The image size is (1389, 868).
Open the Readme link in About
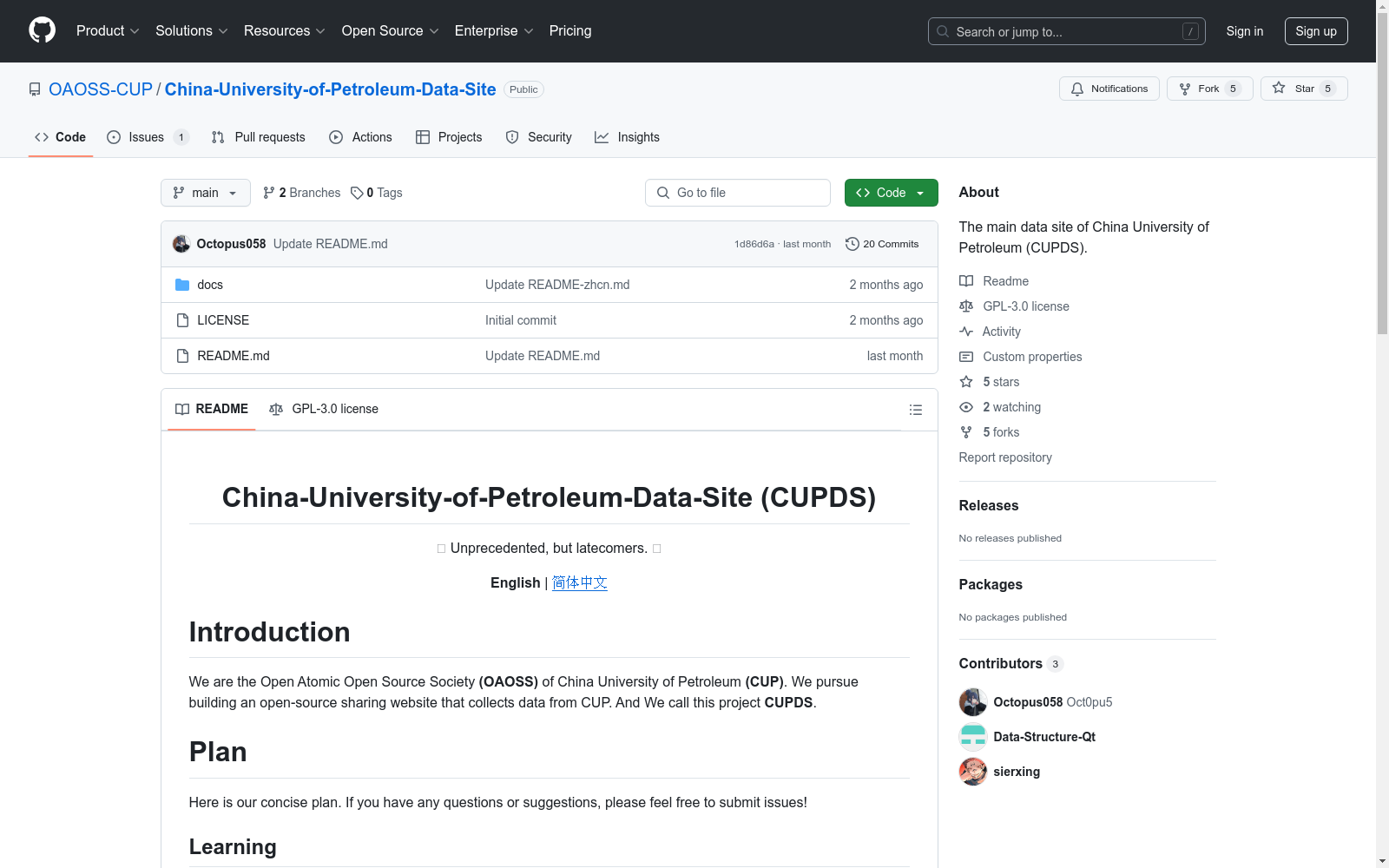(994, 281)
